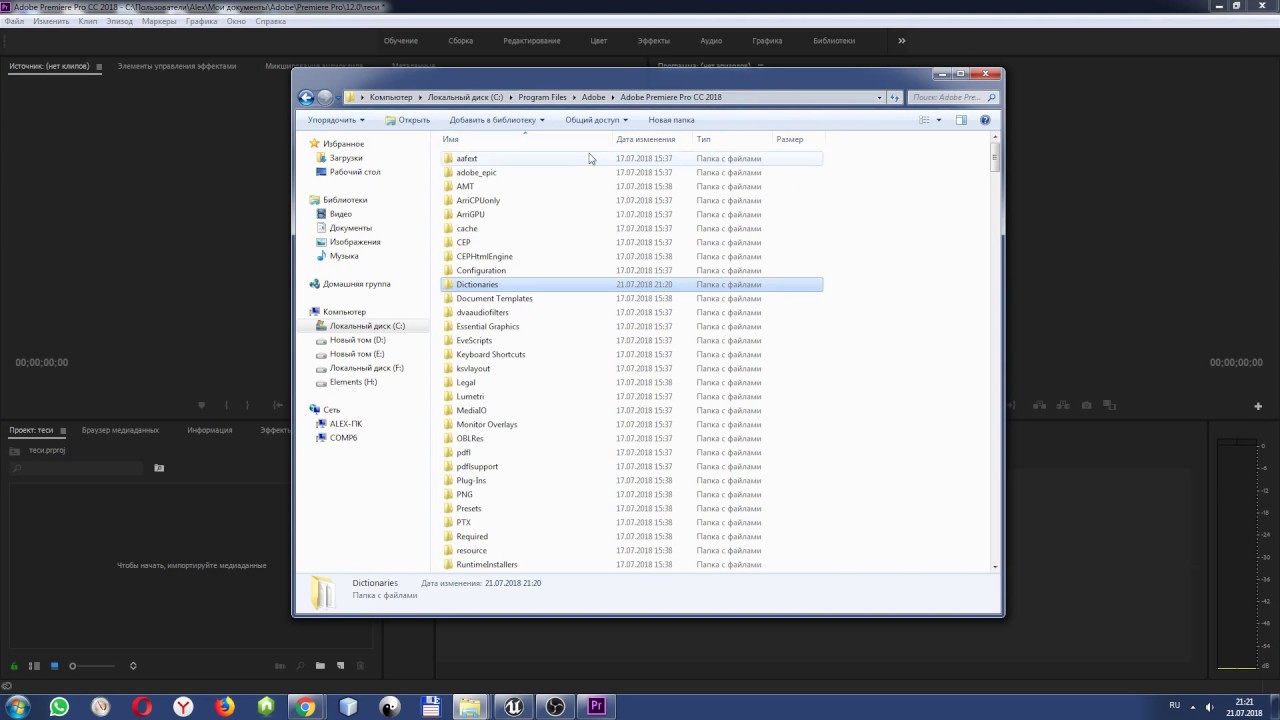Click the Открыть button in Explorer
Image resolution: width=1280 pixels, height=720 pixels.
(408, 120)
